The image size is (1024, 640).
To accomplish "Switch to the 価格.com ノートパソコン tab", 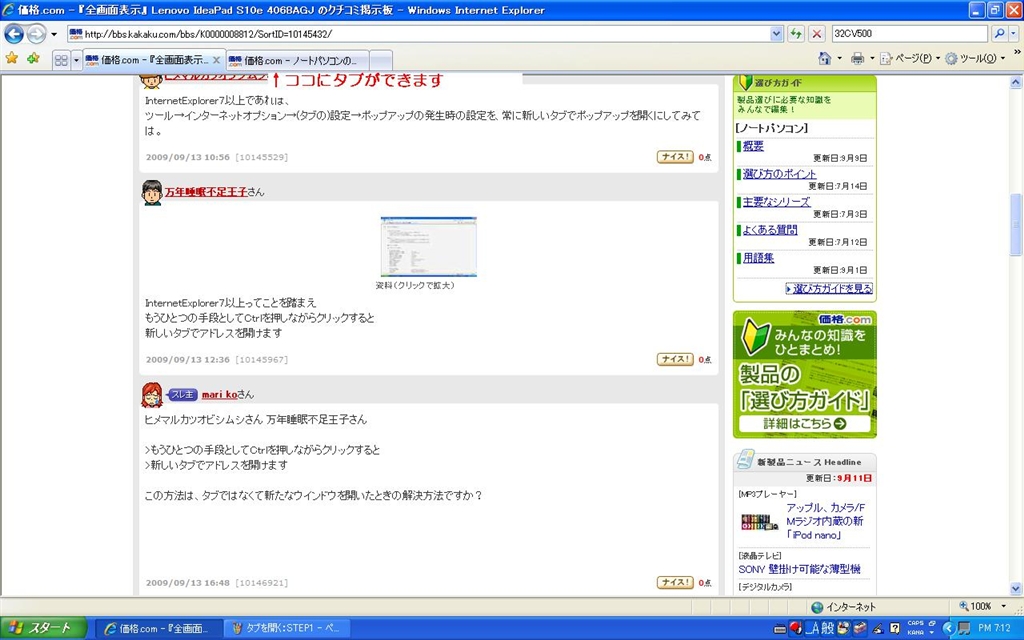I will [x=298, y=60].
